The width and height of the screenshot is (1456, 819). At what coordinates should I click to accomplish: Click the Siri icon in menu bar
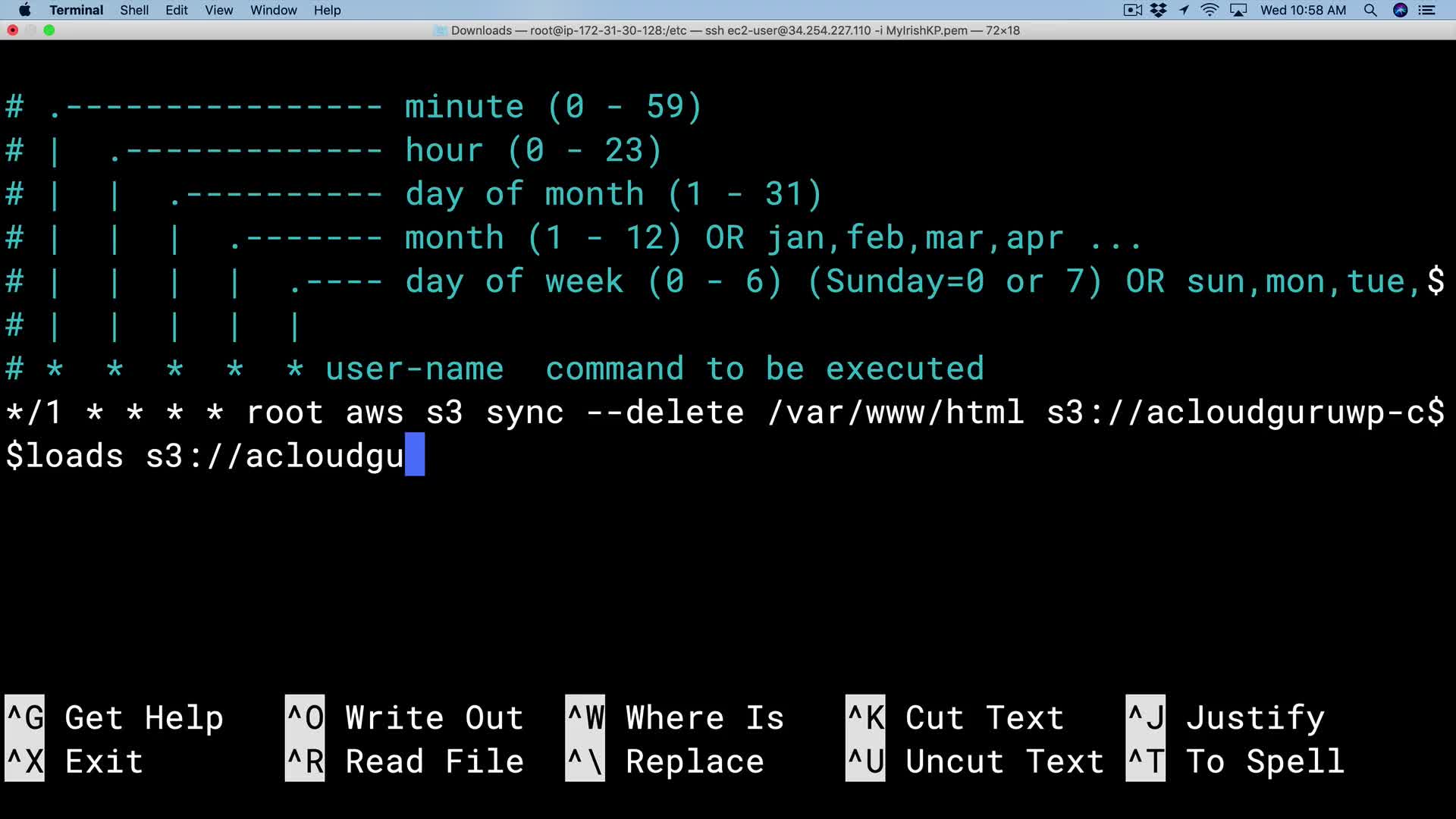tap(1400, 10)
